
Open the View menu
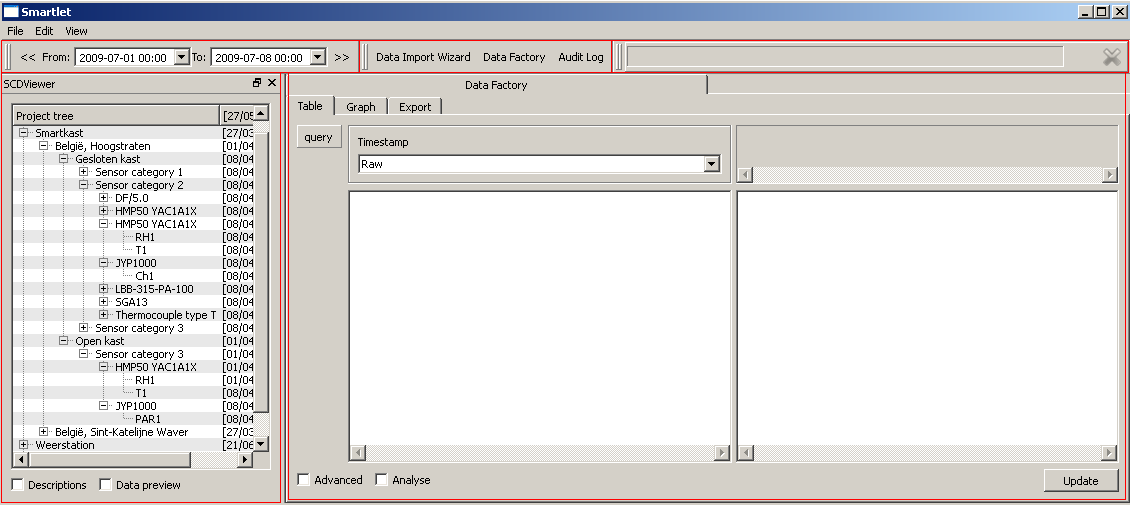tap(76, 31)
